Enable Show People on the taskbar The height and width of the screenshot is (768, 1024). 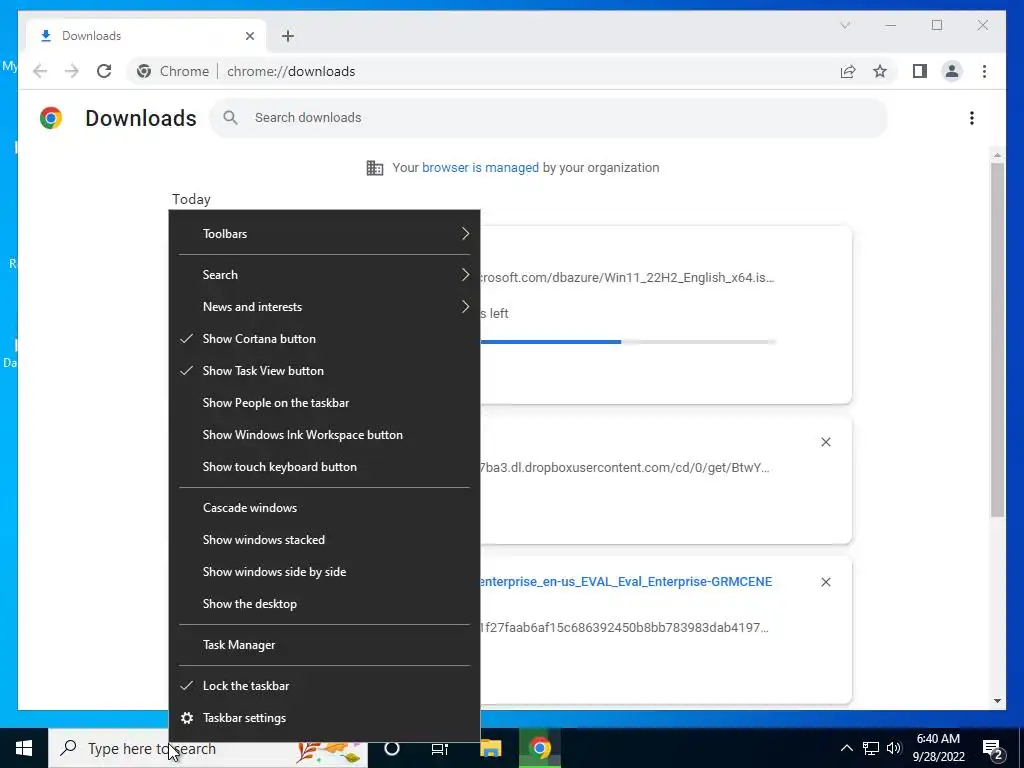(325, 403)
